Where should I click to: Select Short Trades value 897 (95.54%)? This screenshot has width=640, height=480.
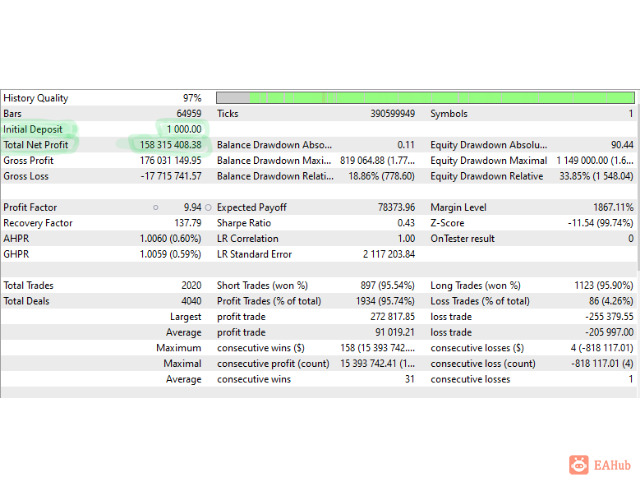click(x=388, y=285)
